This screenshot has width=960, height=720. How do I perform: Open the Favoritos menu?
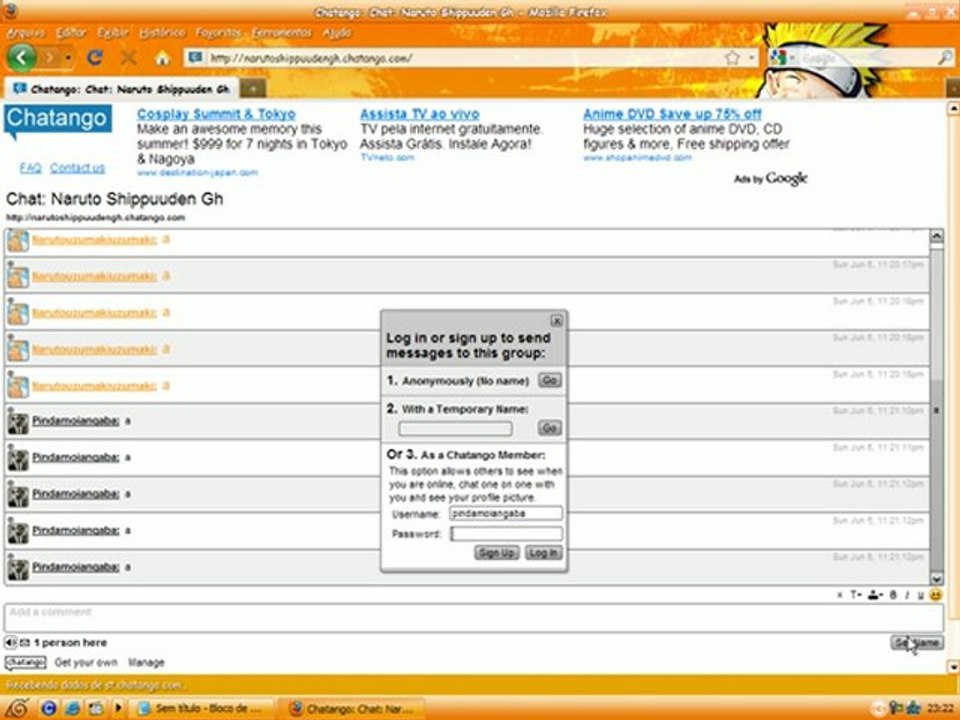219,32
